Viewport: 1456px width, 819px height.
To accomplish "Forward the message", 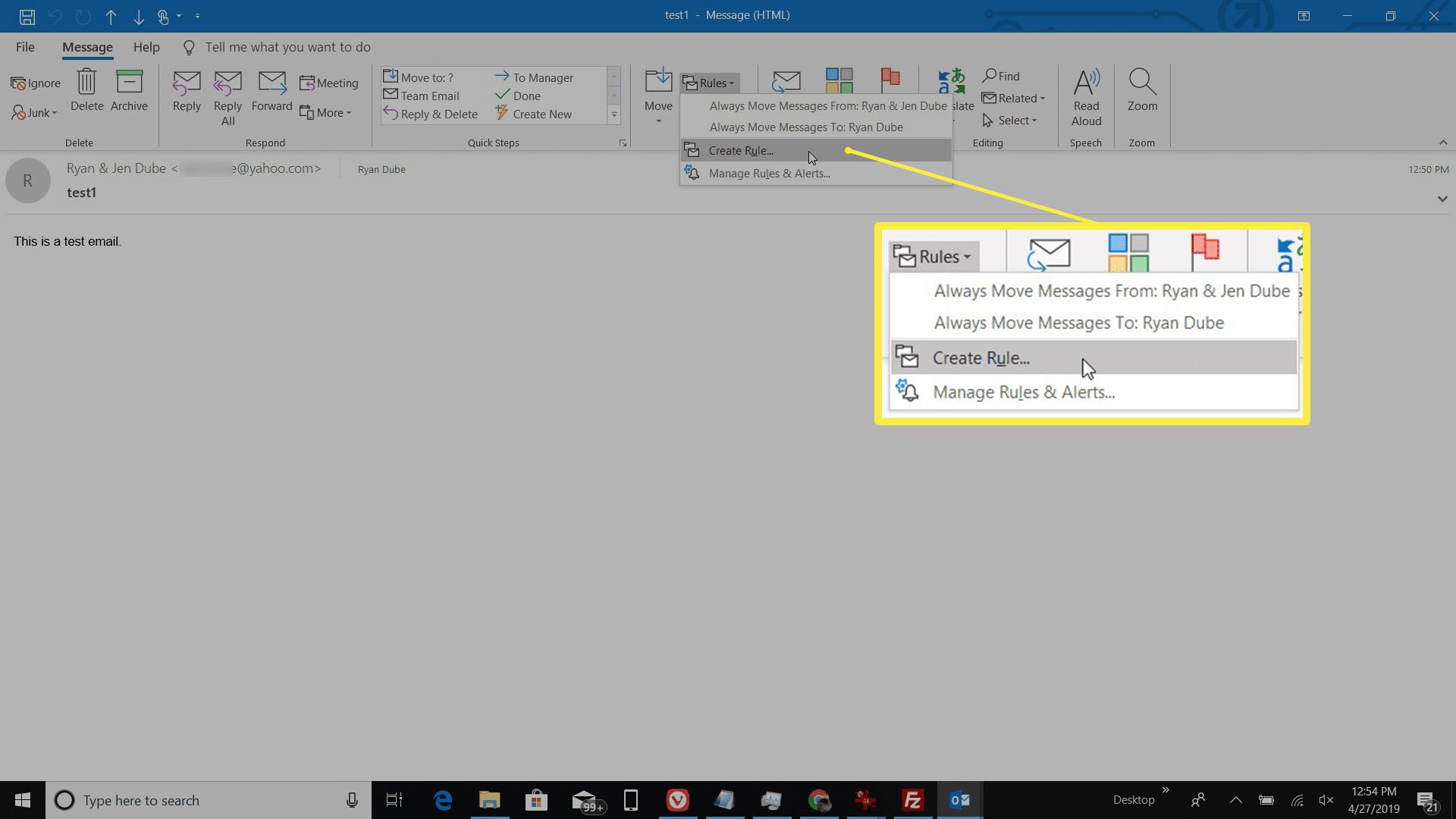I will coord(271,90).
